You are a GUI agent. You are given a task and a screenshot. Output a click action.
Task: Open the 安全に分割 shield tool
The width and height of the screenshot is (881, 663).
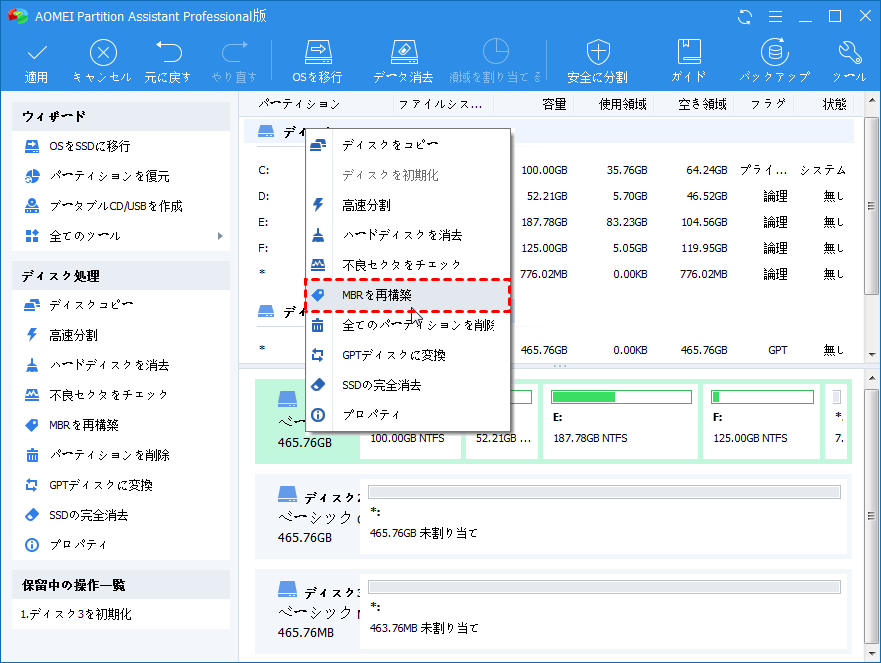click(597, 62)
